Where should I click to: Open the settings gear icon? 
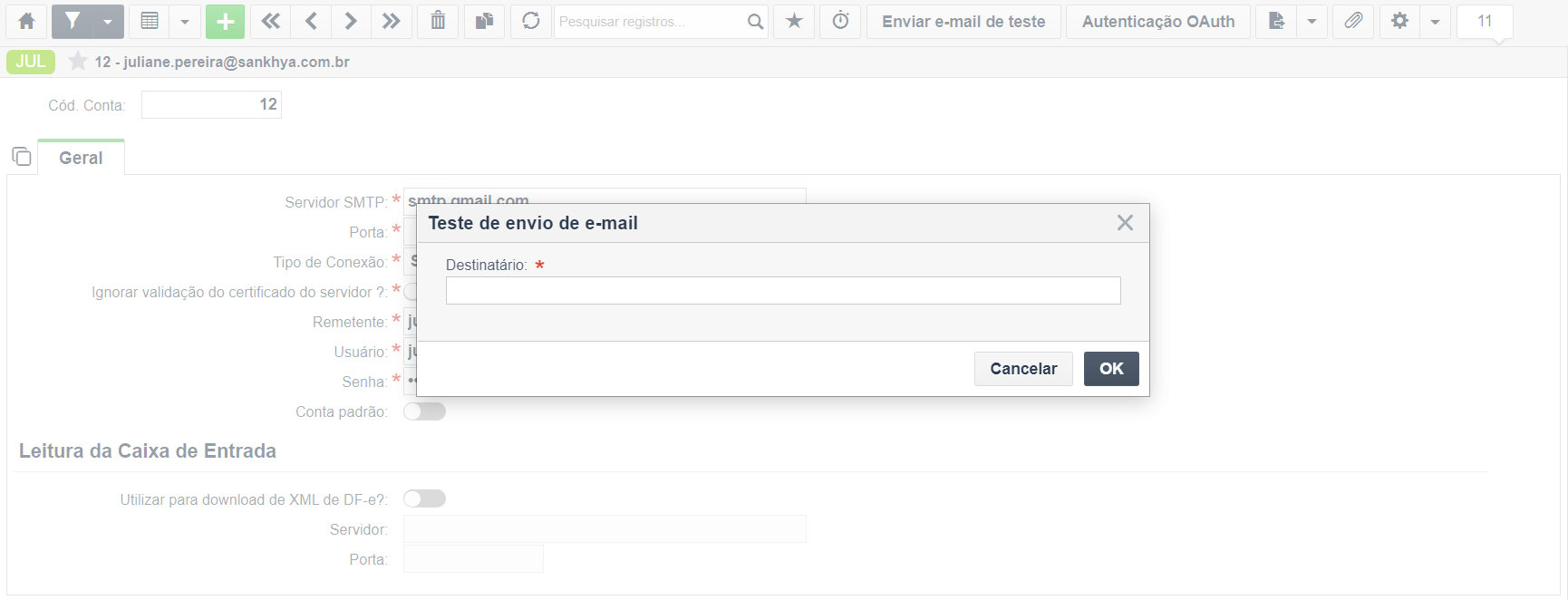(1400, 21)
